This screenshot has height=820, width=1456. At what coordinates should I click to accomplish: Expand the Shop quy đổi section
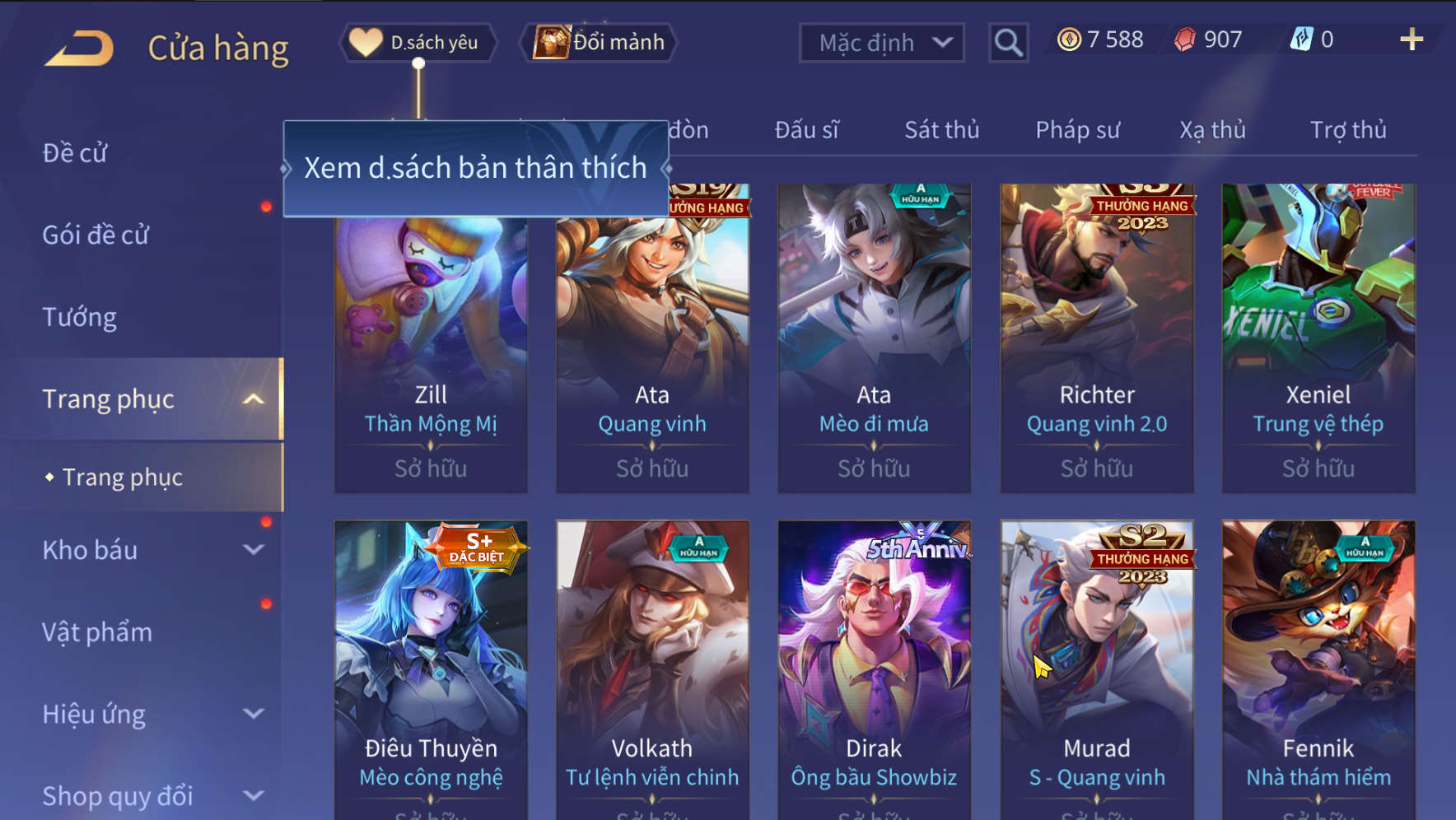[x=254, y=795]
